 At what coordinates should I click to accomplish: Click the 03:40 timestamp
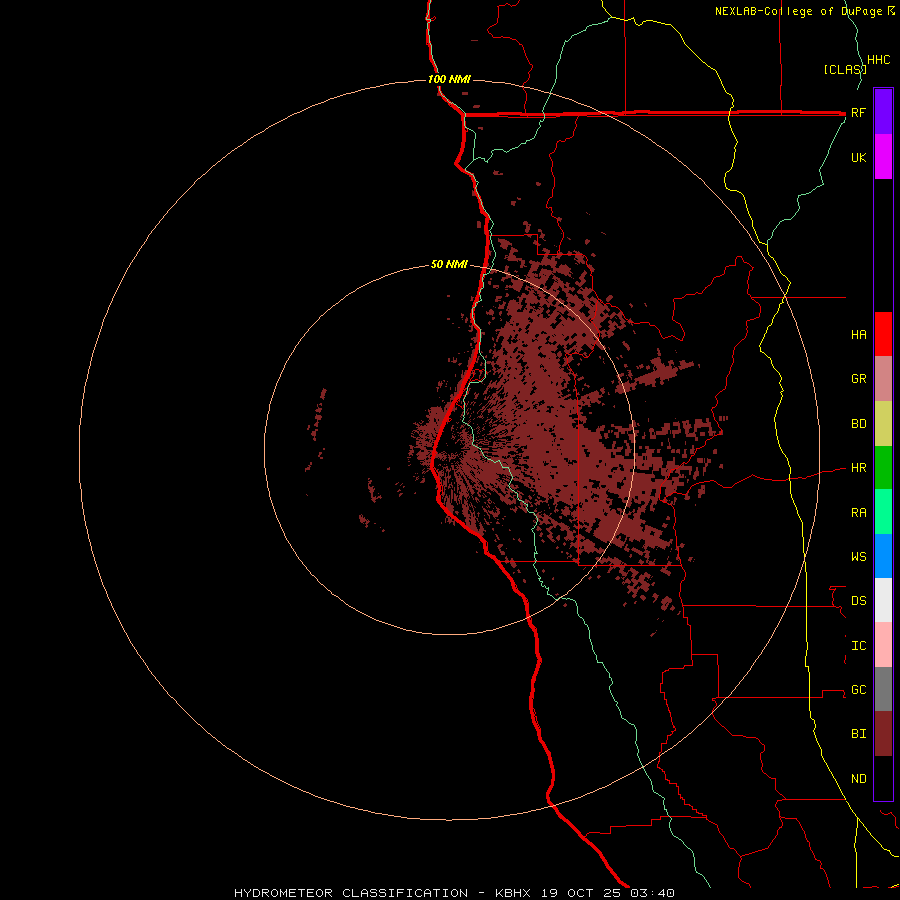tap(651, 893)
